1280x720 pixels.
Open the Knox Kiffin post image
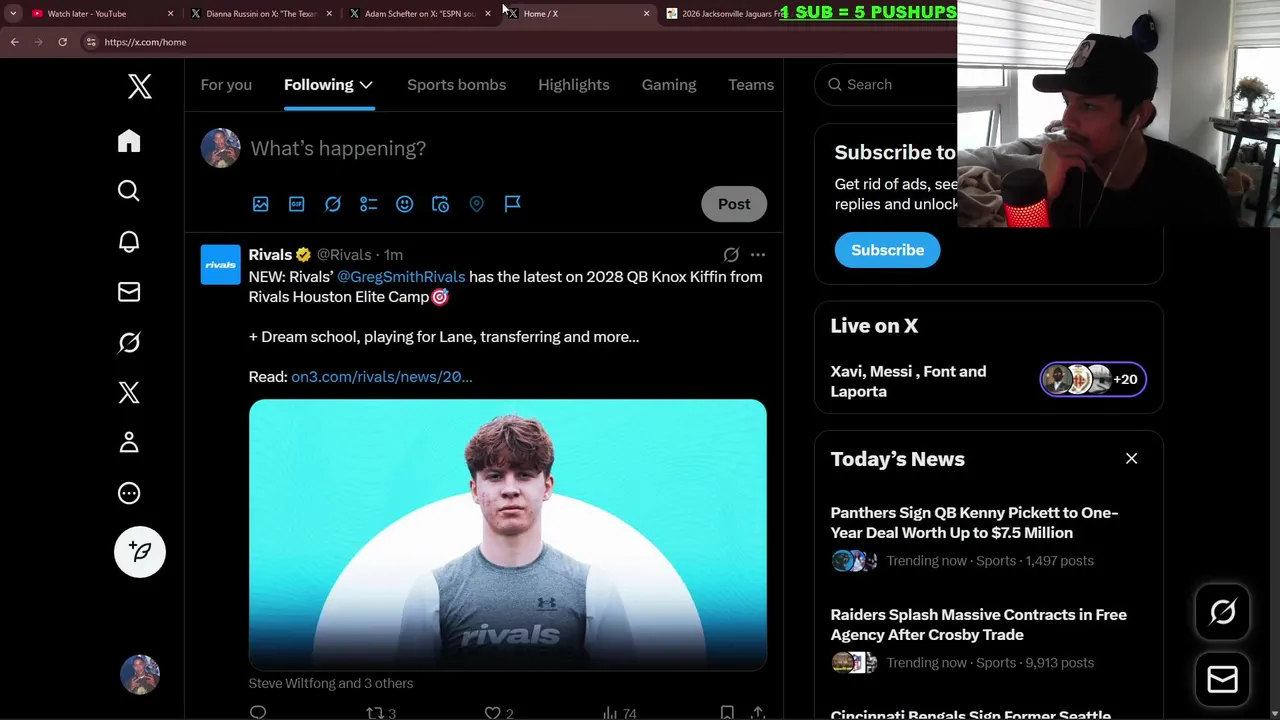(508, 535)
